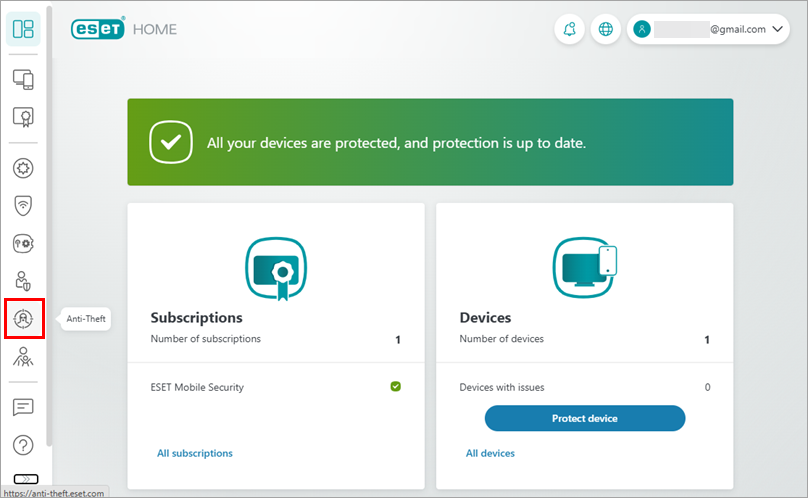The width and height of the screenshot is (808, 498).
Task: Click the ESET HOME logo
Action: point(124,29)
